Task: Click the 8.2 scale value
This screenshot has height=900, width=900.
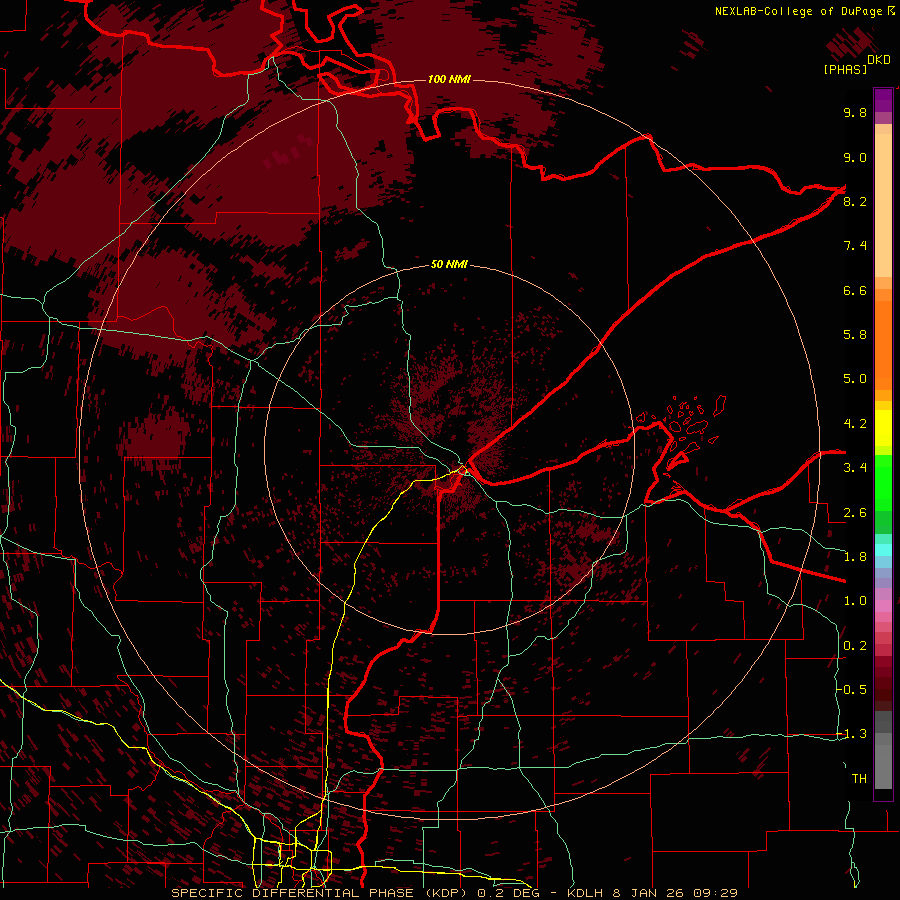Action: [x=855, y=201]
